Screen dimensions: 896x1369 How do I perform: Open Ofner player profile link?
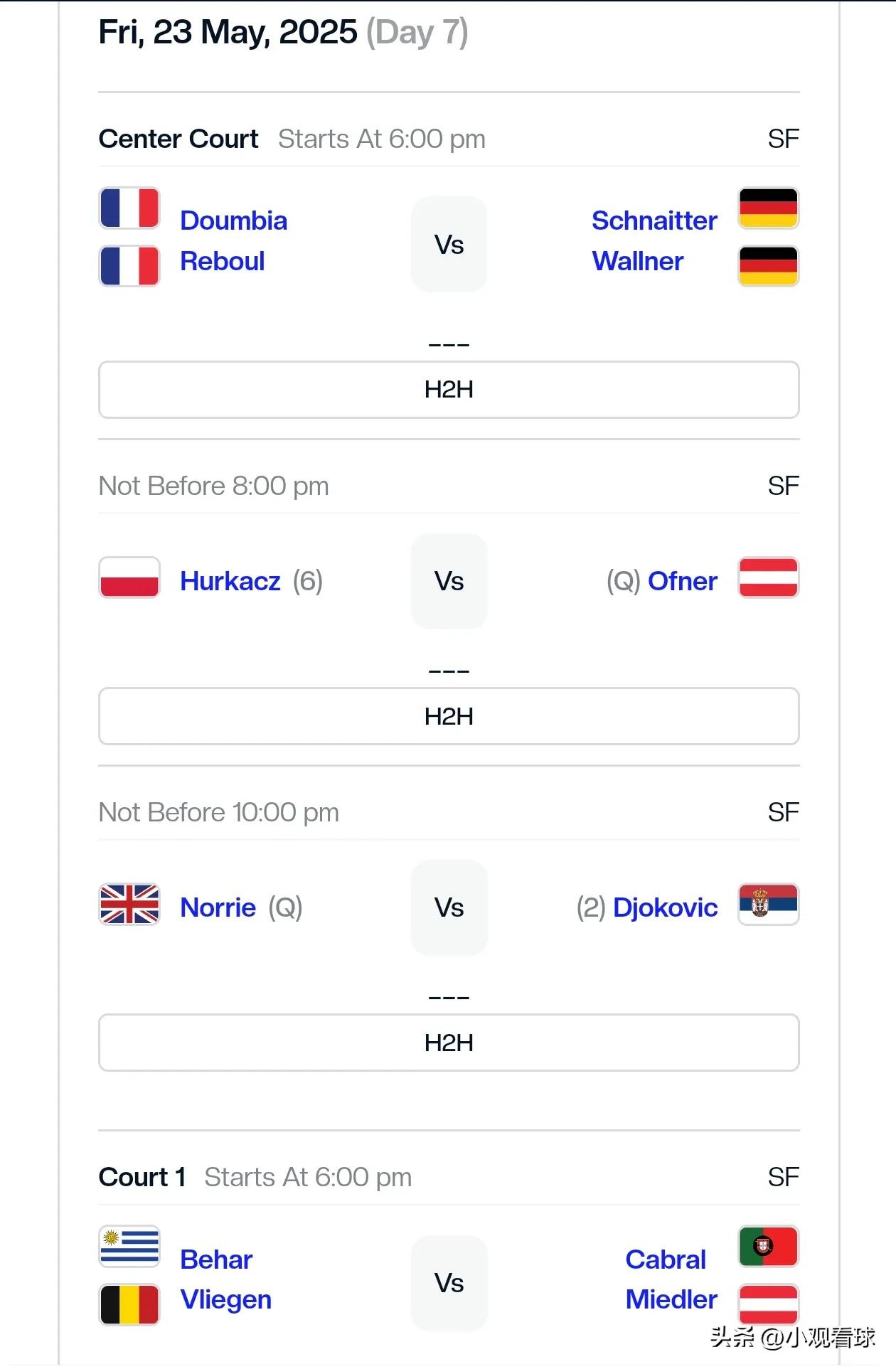point(683,581)
